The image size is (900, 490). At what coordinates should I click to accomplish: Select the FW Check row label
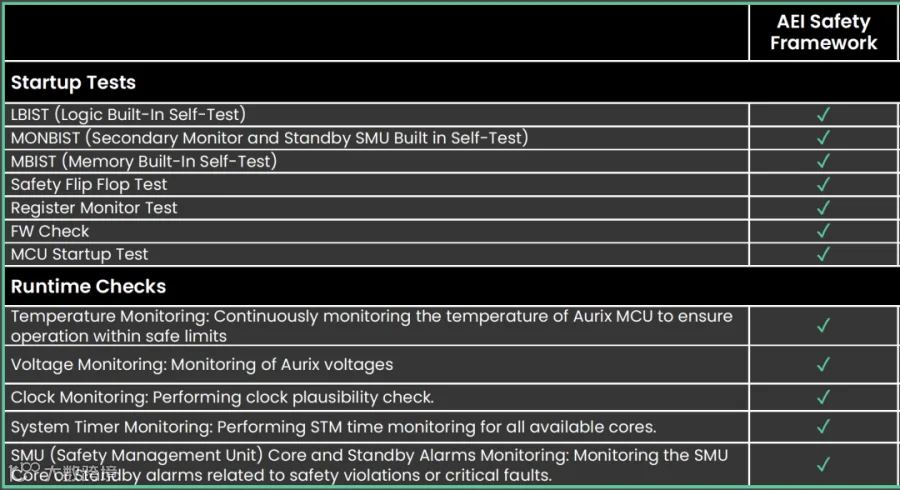[x=50, y=231]
